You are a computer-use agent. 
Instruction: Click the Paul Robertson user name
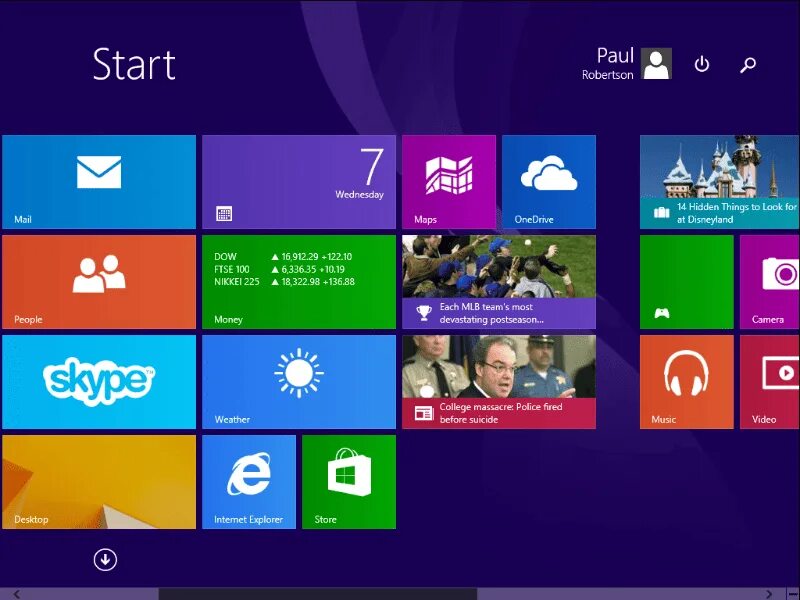[608, 64]
